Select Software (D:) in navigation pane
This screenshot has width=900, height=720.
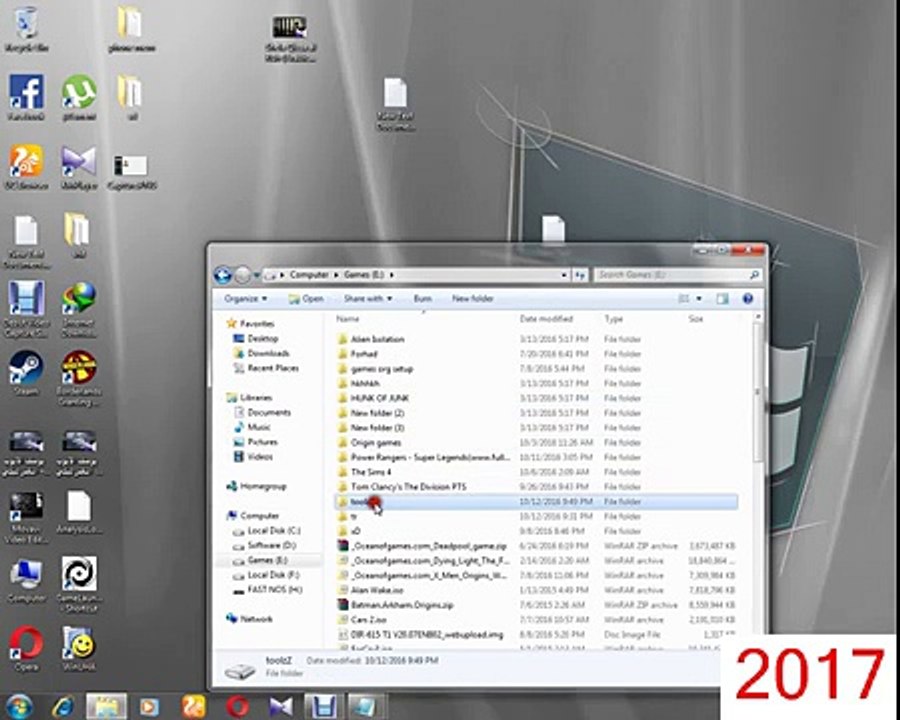[x=265, y=545]
